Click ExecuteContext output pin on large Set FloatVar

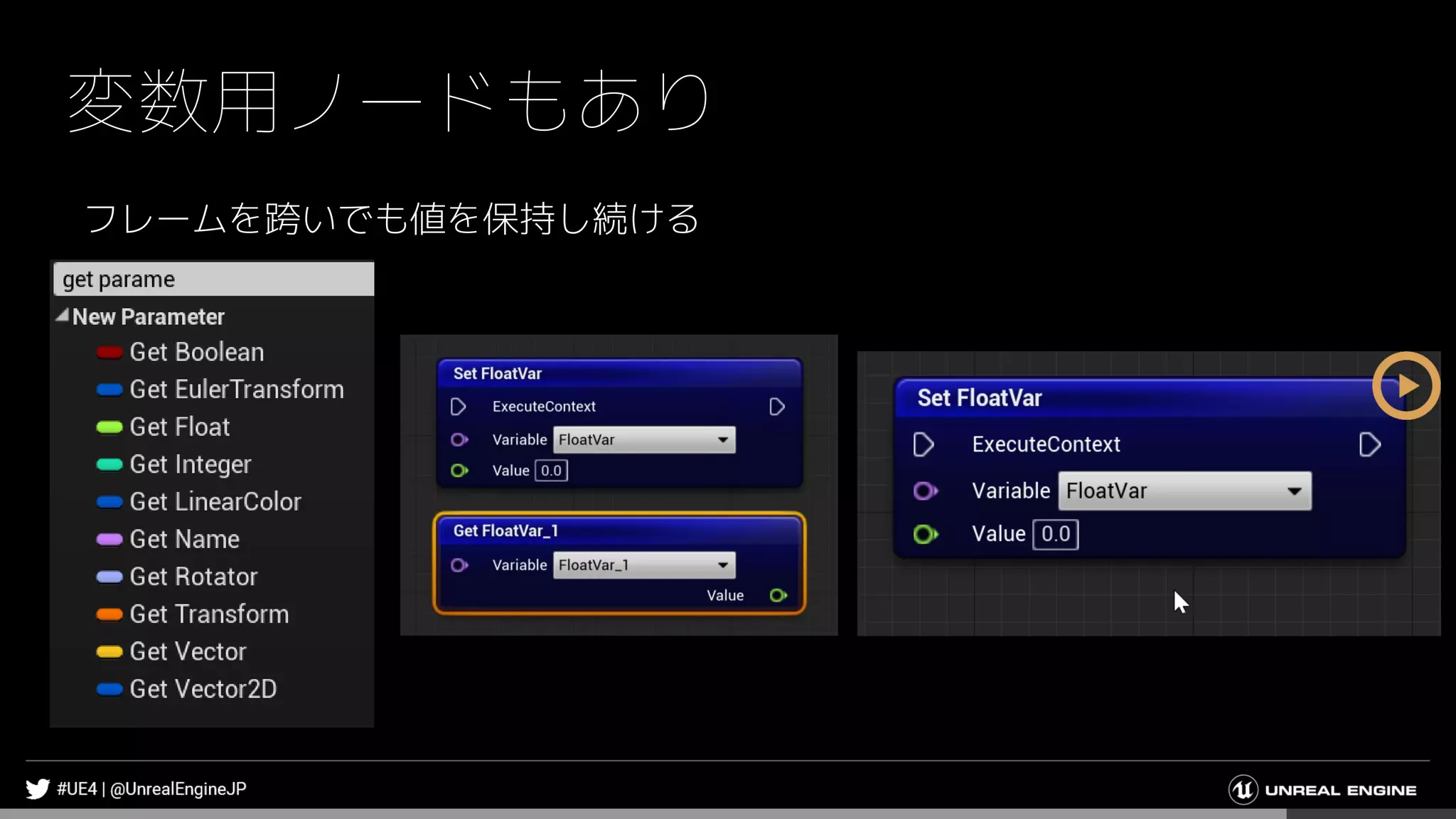[1370, 445]
